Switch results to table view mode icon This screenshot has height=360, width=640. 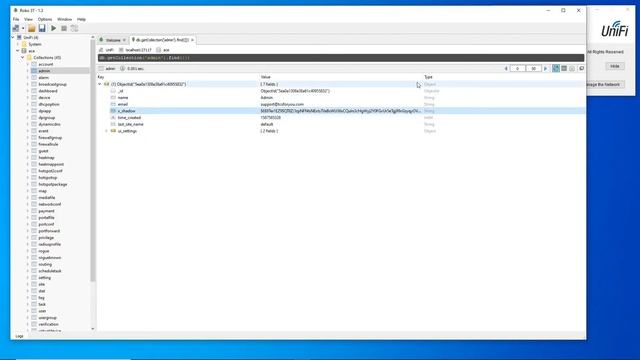tap(564, 69)
